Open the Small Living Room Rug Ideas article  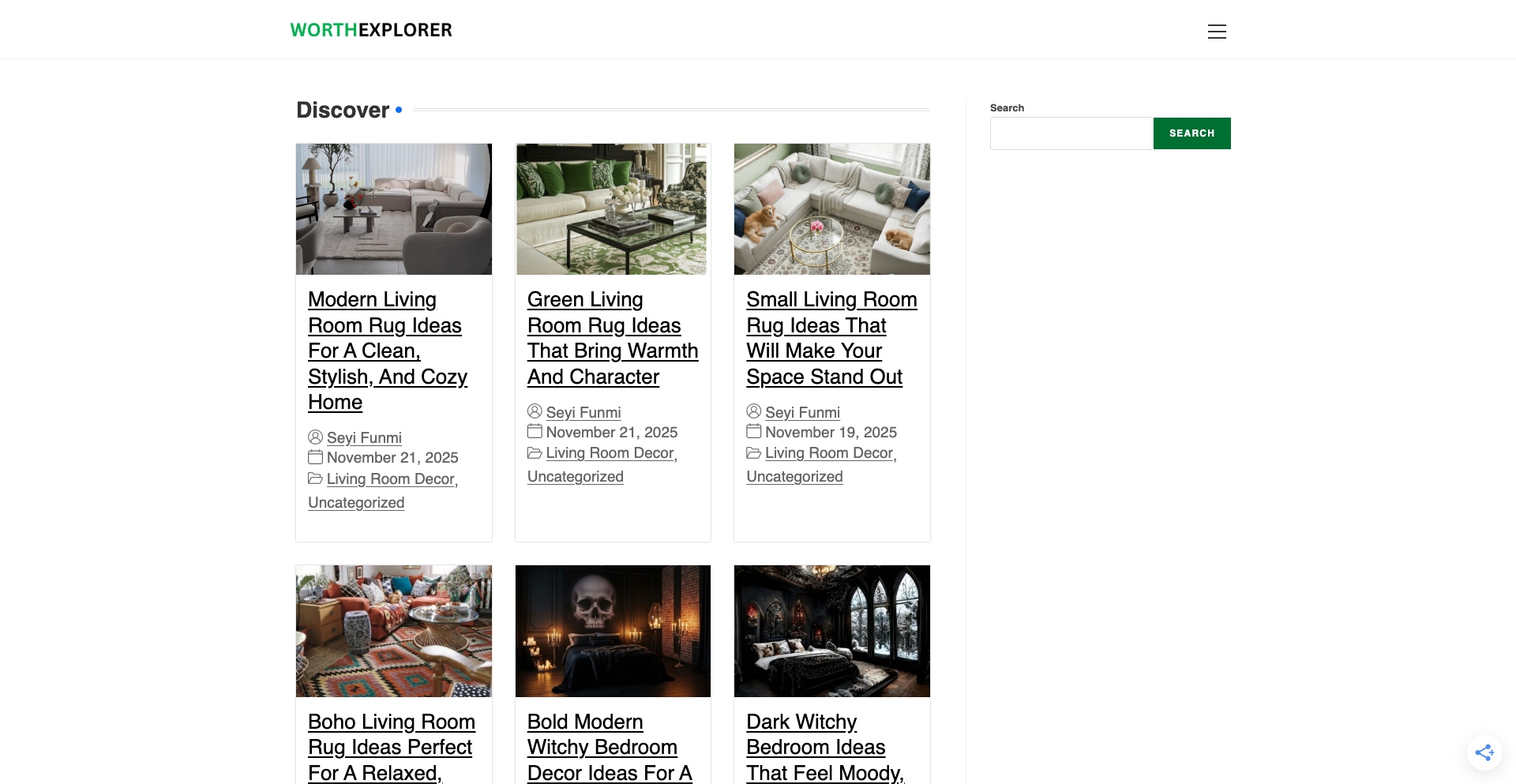[x=831, y=337]
